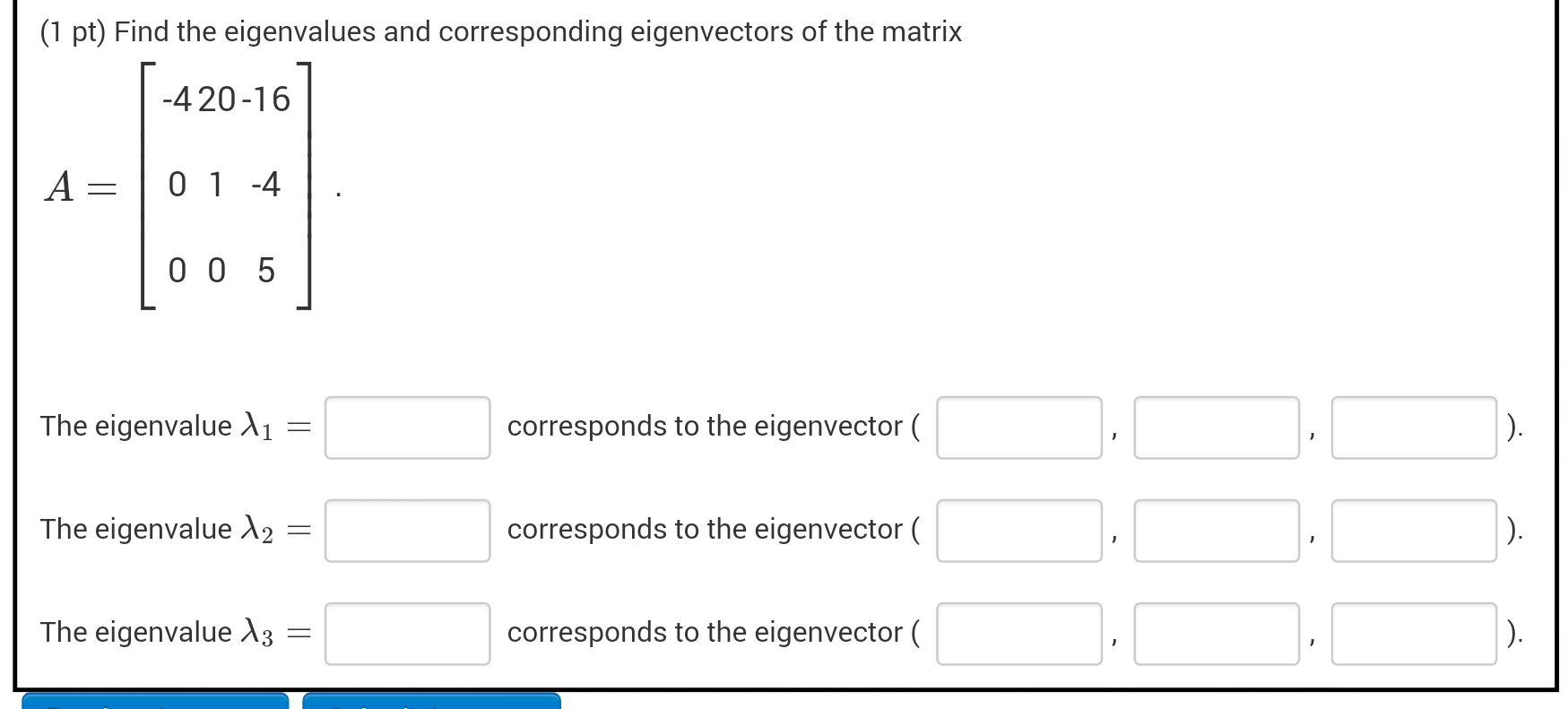Focus third component of λ1 eigenvector
1568x709 pixels.
pos(1414,428)
